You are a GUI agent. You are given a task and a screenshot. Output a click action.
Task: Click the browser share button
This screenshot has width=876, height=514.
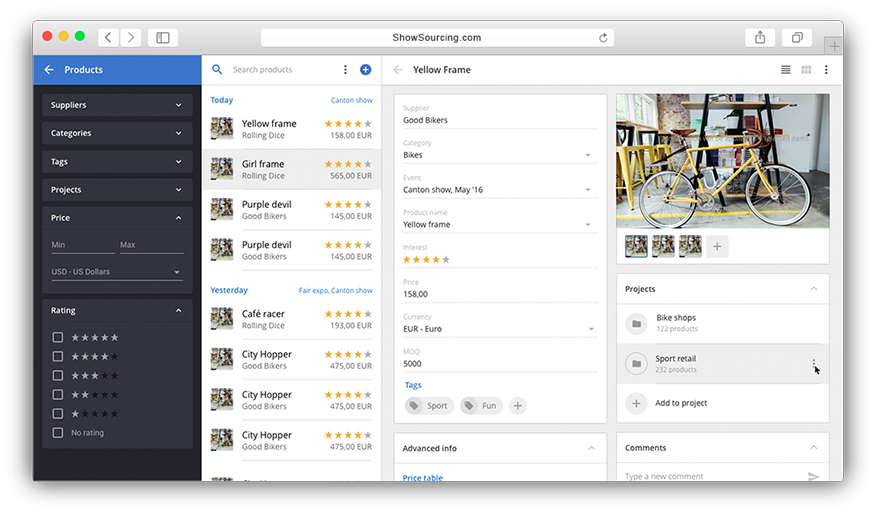(x=760, y=37)
